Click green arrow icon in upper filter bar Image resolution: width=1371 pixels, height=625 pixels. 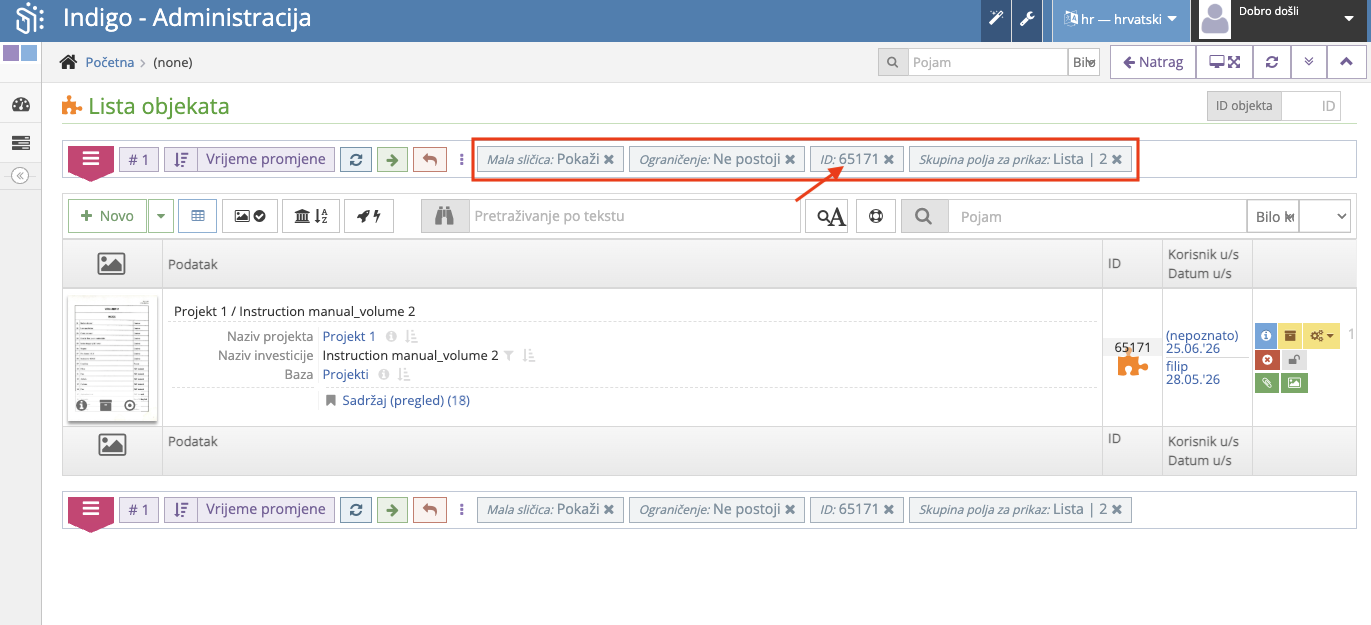(392, 159)
